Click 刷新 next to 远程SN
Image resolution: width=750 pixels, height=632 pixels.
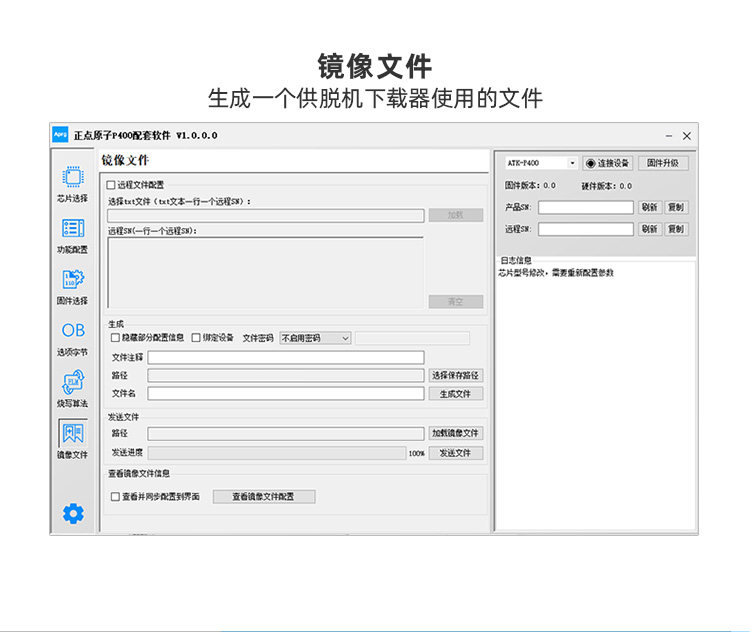(x=650, y=229)
